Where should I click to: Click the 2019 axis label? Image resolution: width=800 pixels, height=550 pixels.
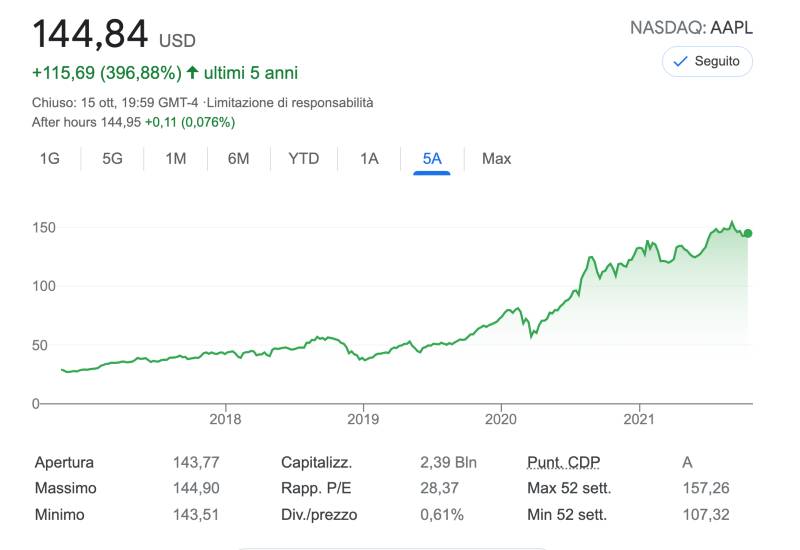pos(363,419)
